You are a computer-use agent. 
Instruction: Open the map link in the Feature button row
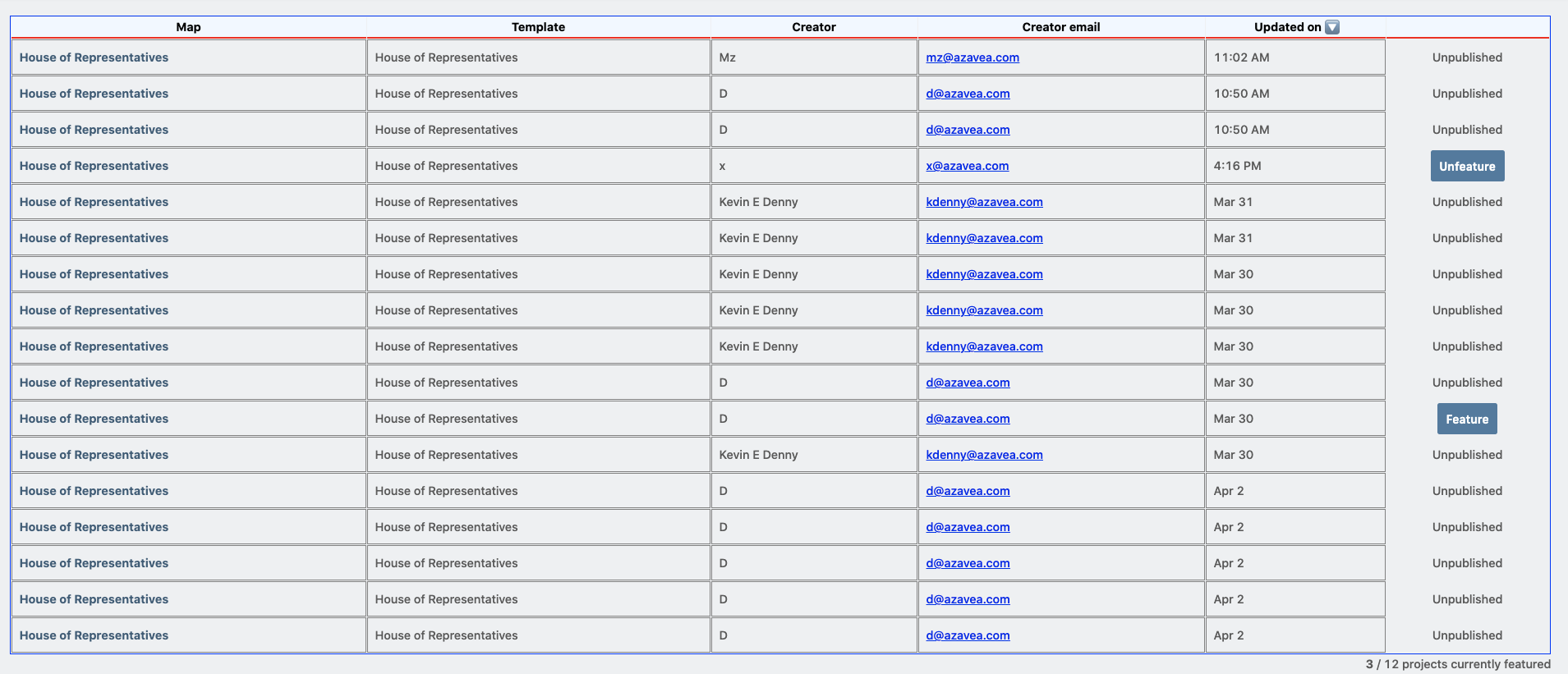[94, 419]
